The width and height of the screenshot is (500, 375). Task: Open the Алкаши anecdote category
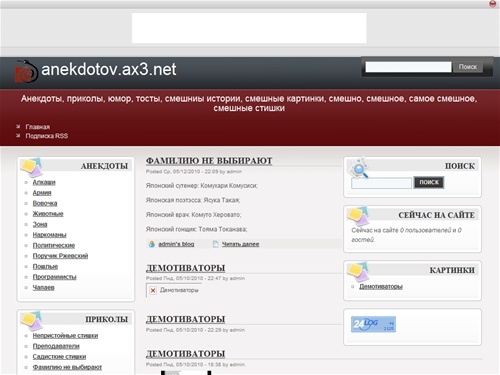(44, 182)
